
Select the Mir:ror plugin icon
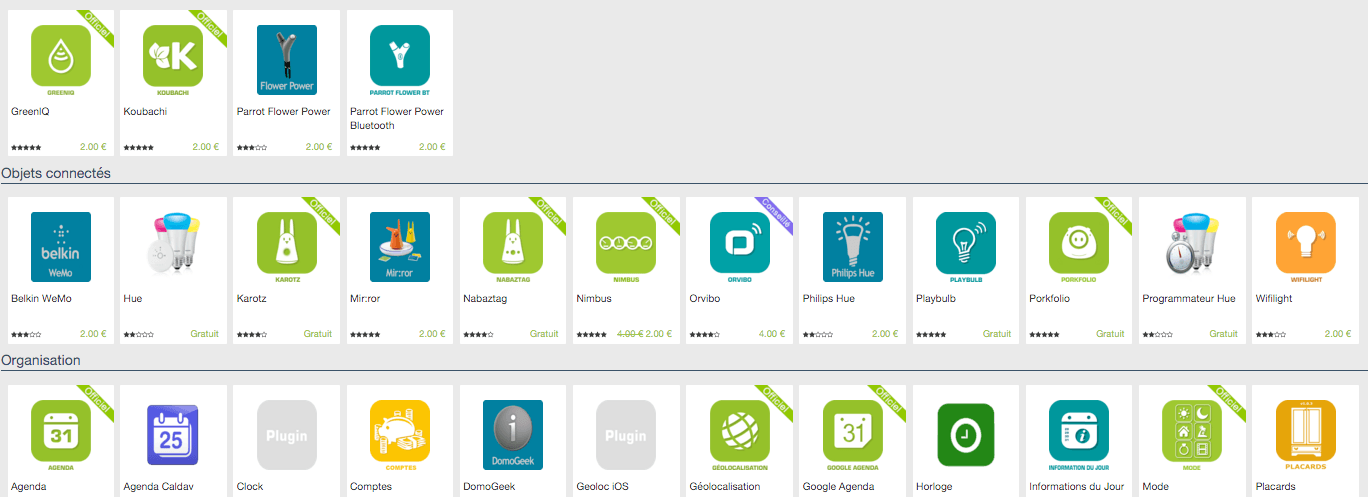point(400,247)
